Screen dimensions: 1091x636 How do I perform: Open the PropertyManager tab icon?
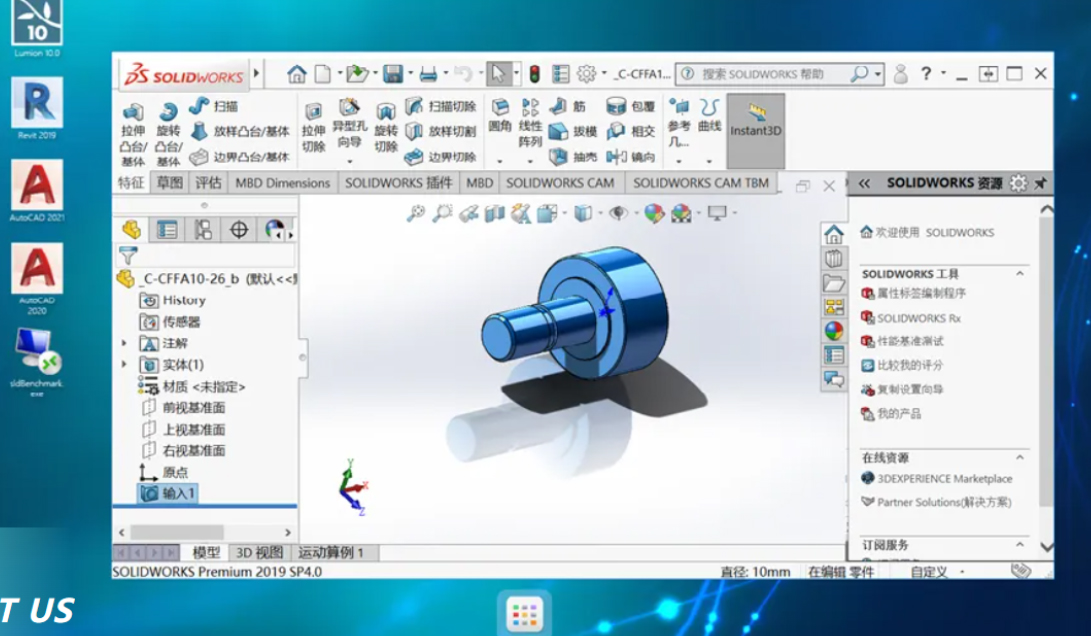[x=167, y=230]
